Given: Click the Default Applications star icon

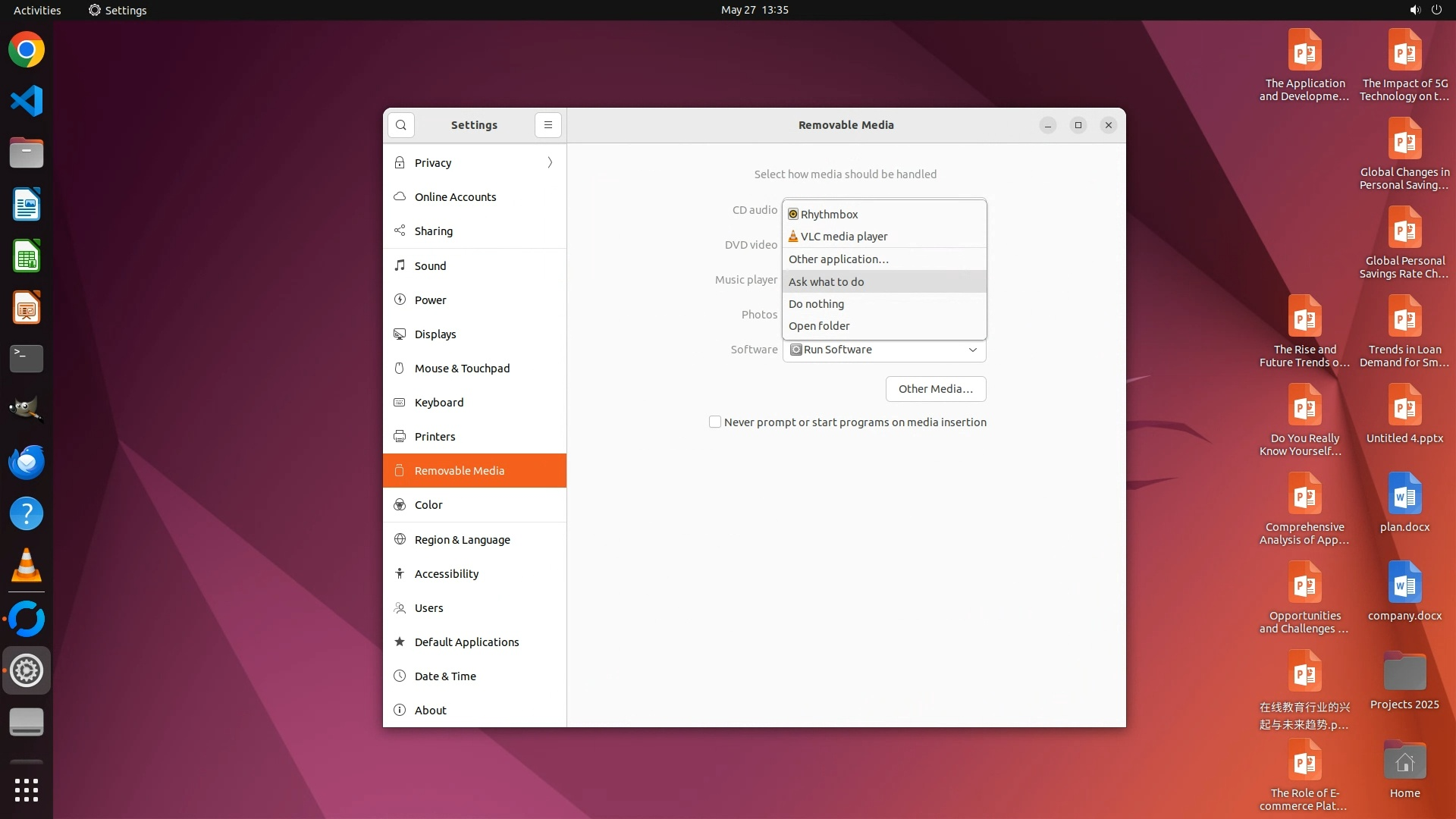Looking at the screenshot, I should [x=400, y=642].
